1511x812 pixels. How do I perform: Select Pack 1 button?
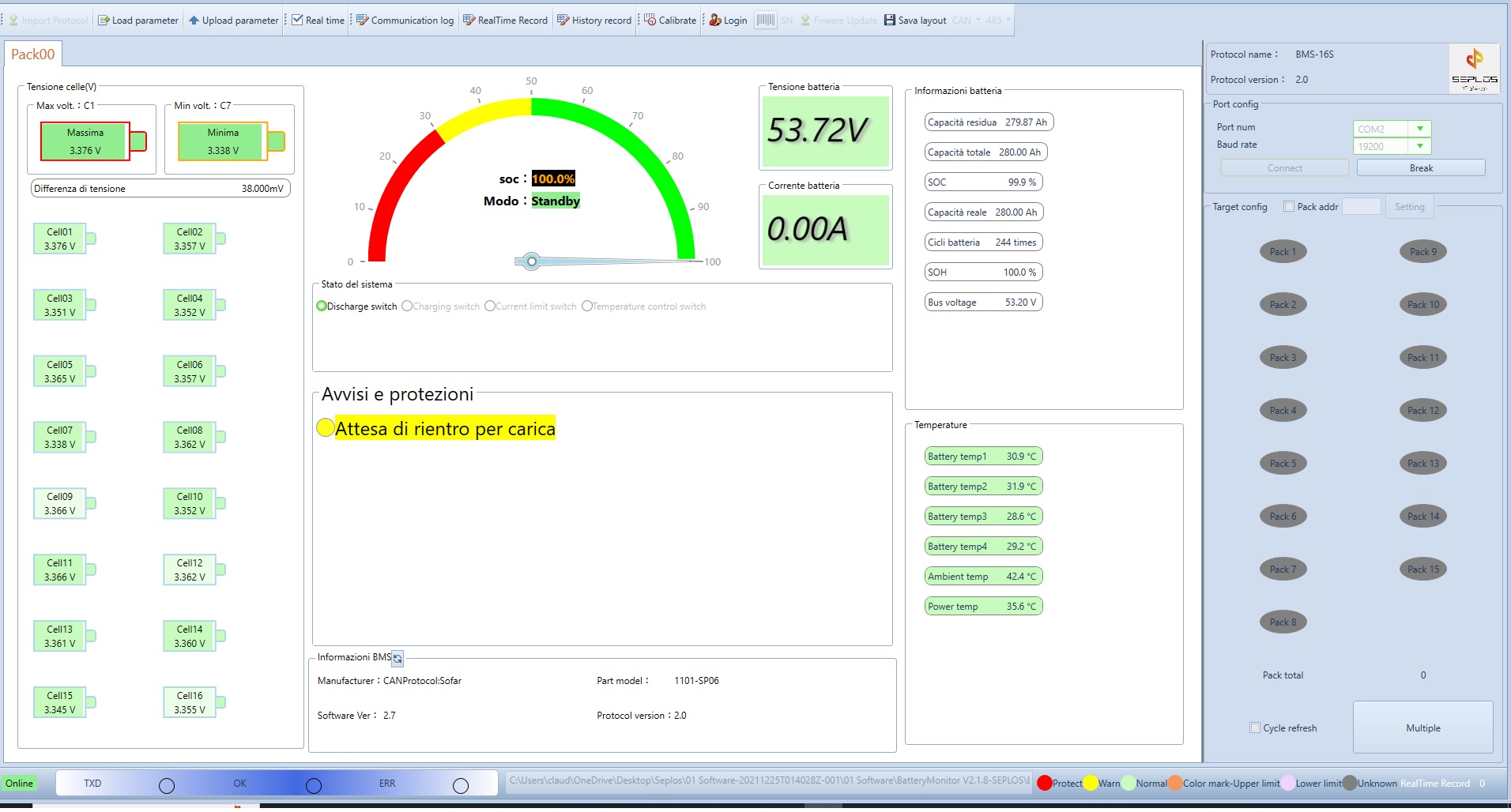[x=1283, y=252]
